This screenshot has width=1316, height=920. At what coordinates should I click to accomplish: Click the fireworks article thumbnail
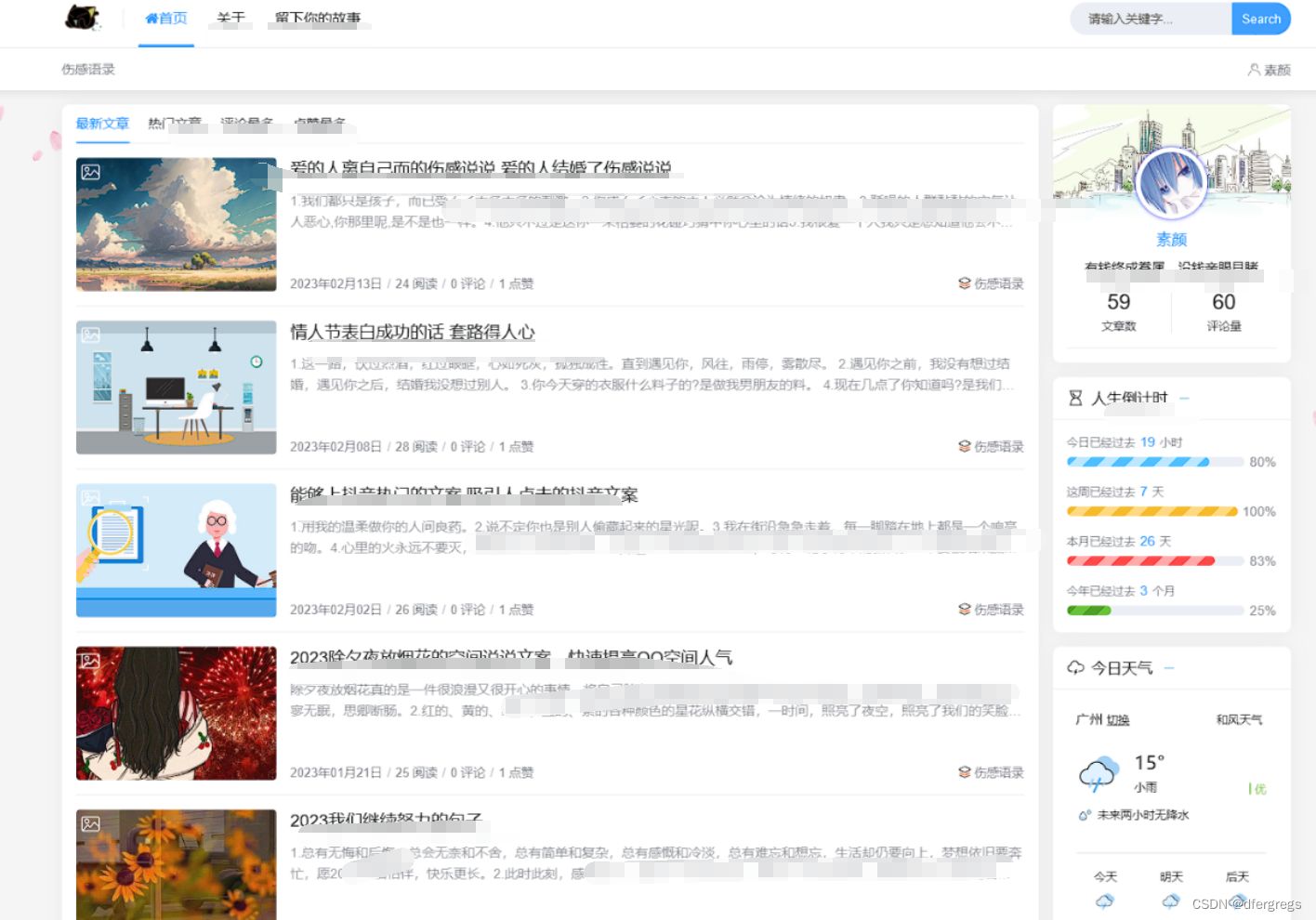point(176,713)
